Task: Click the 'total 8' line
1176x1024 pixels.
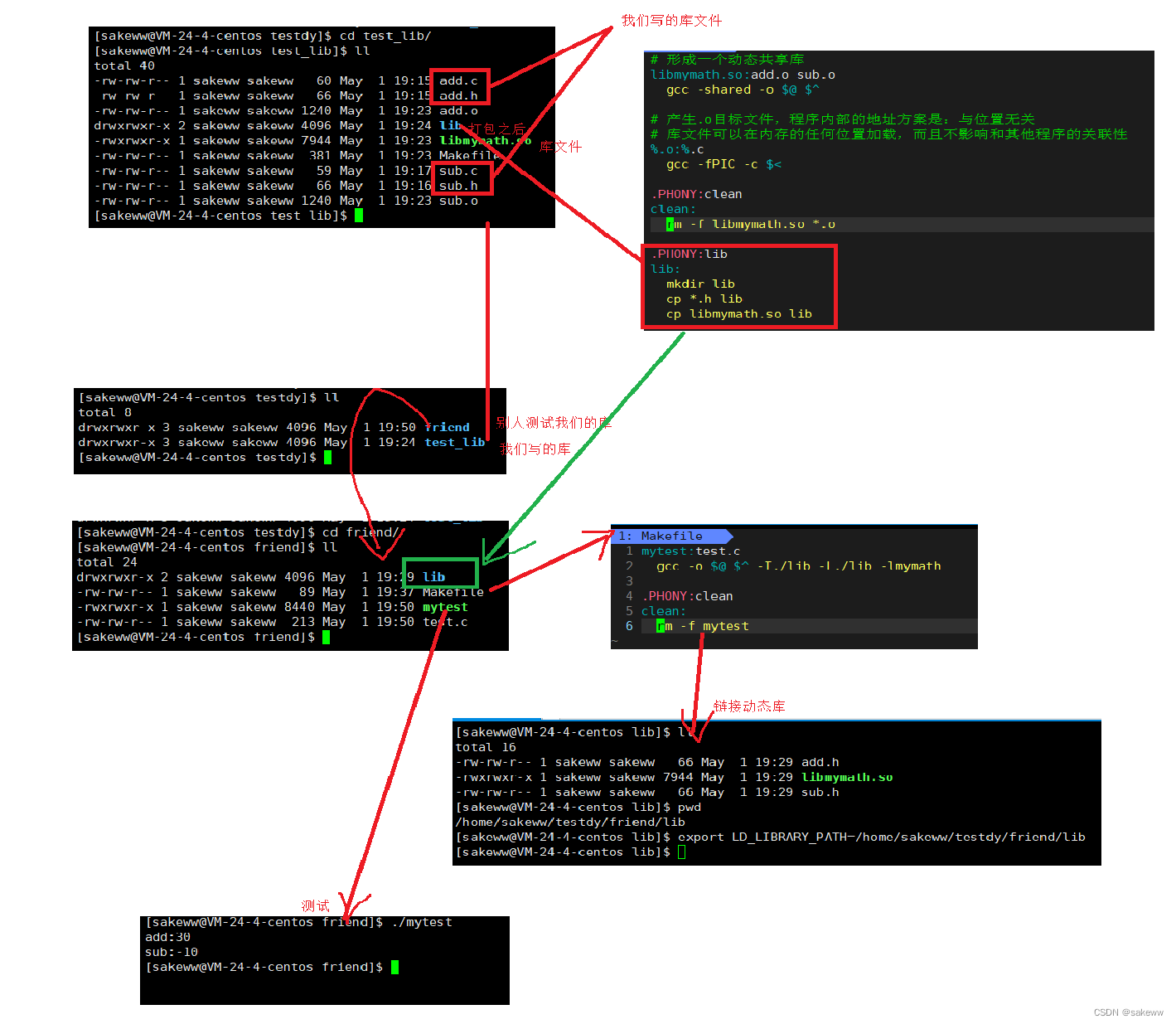Action: 104,412
